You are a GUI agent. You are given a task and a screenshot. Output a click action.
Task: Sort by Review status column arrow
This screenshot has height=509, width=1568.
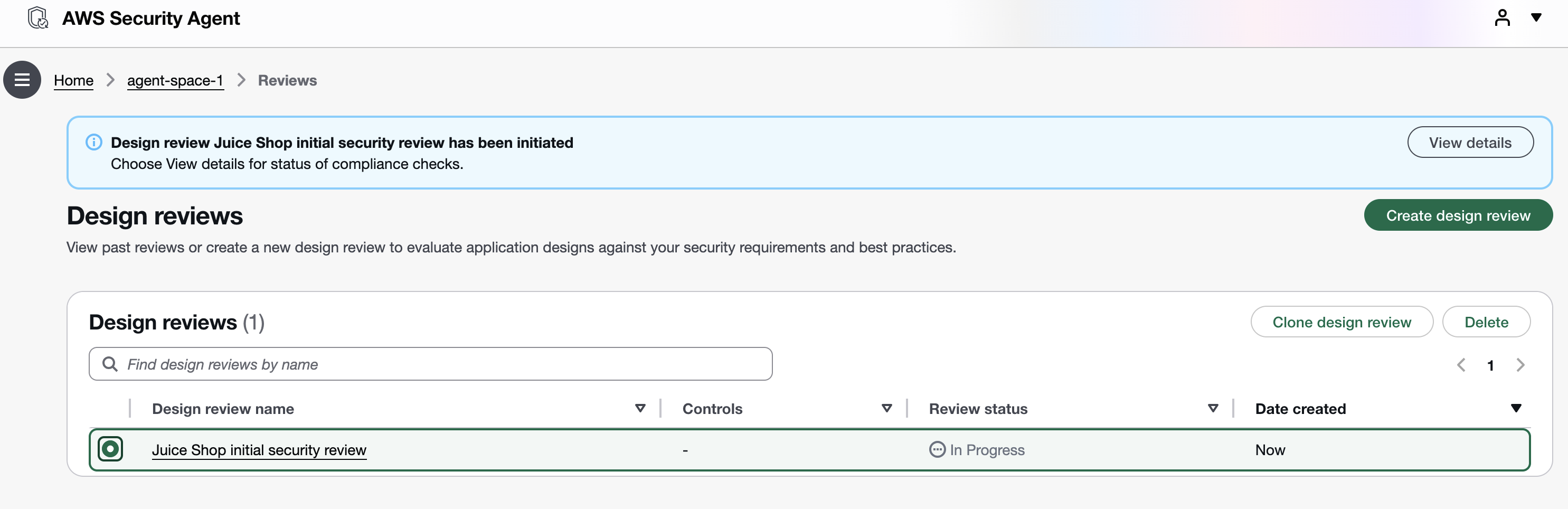1213,409
